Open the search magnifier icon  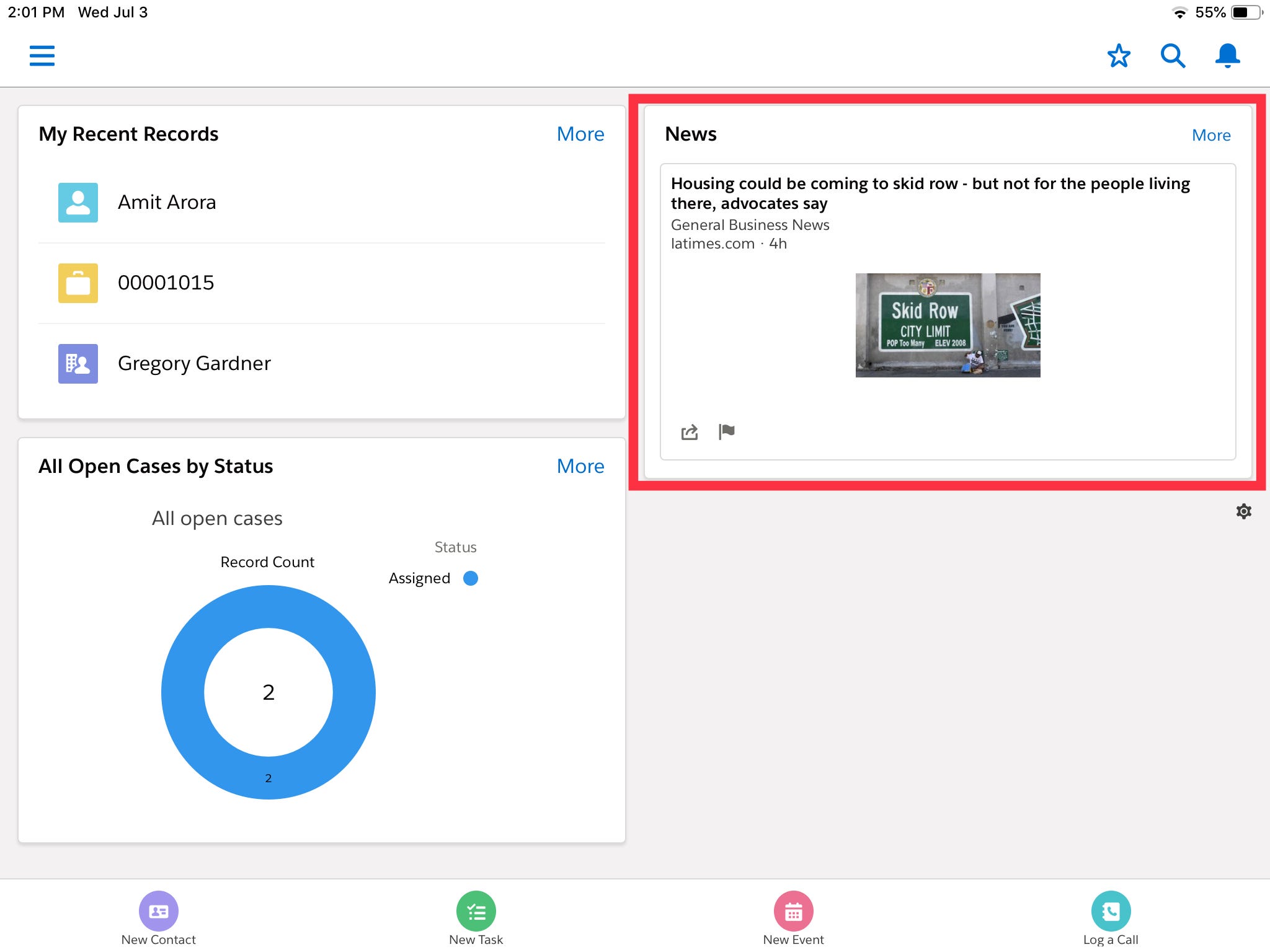(1173, 56)
